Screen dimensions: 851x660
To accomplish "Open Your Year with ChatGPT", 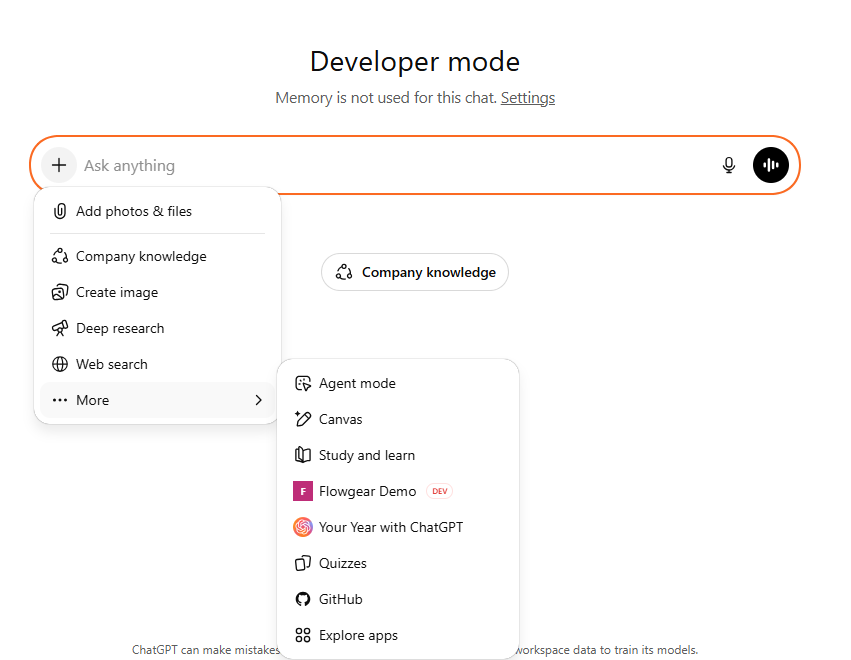I will (390, 527).
